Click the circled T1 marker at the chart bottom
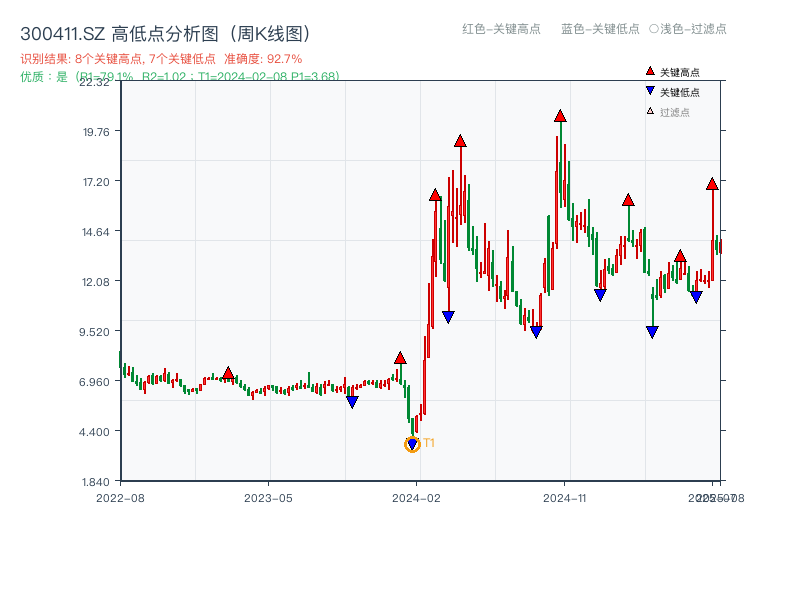Viewport: 800px width, 600px height. coord(412,443)
